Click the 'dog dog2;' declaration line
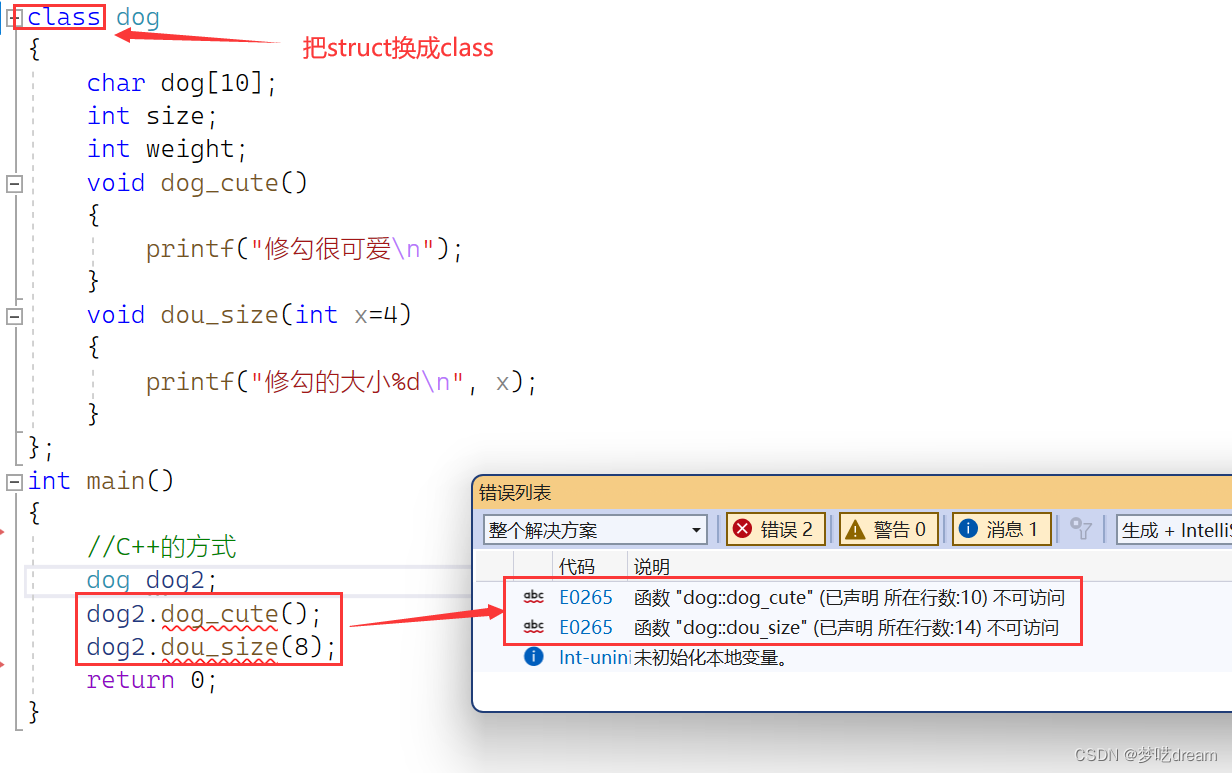 (152, 580)
